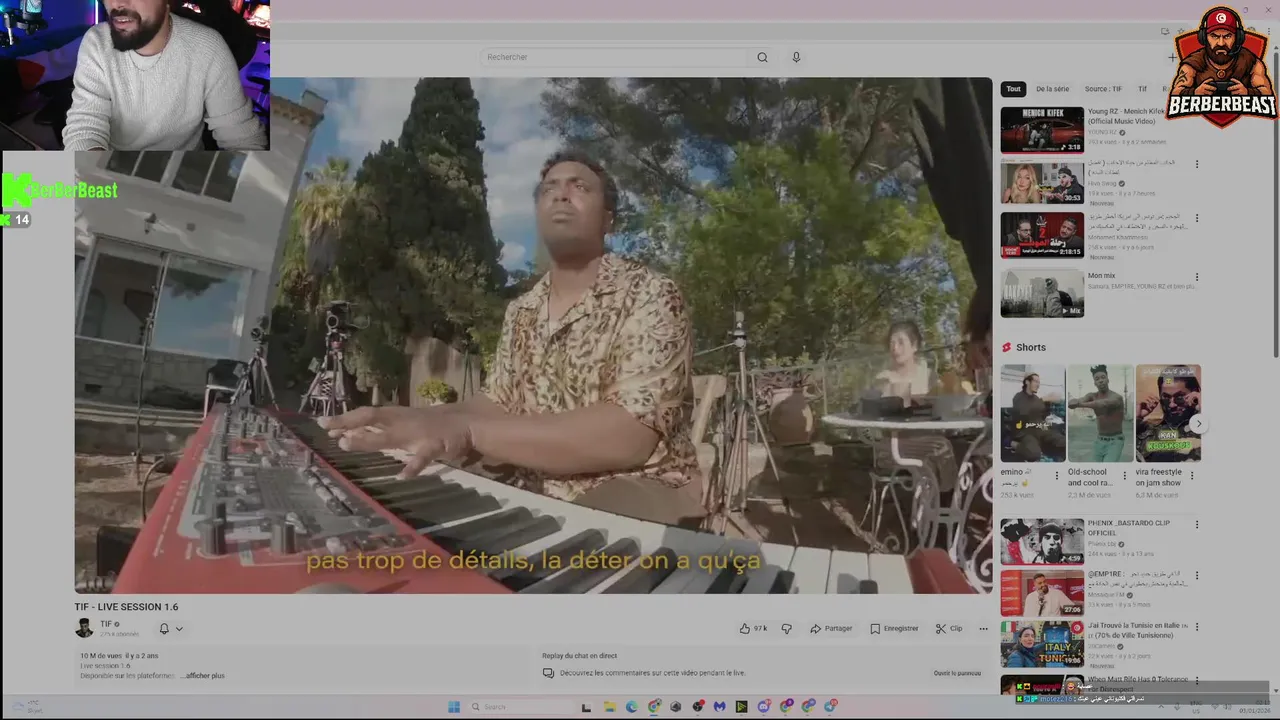Click Replay du chat en direct text
Image resolution: width=1280 pixels, height=720 pixels.
pyautogui.click(x=579, y=656)
